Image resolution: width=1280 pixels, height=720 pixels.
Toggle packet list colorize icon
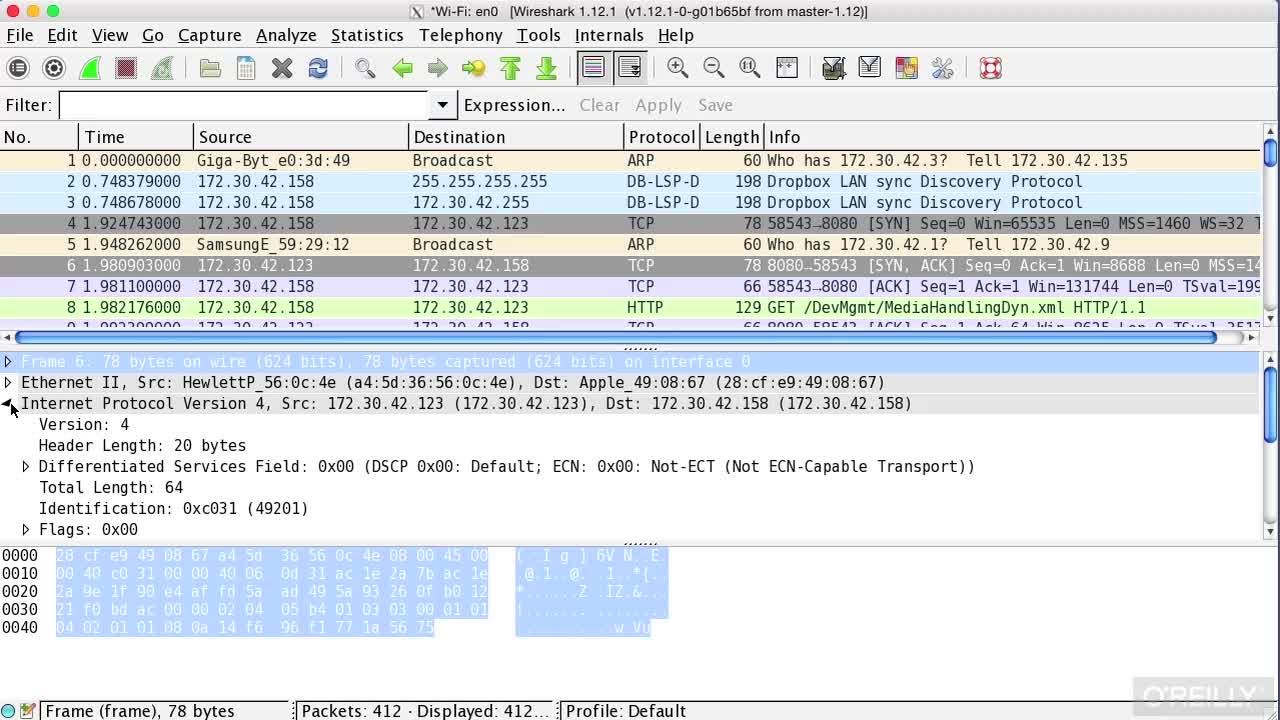[593, 68]
